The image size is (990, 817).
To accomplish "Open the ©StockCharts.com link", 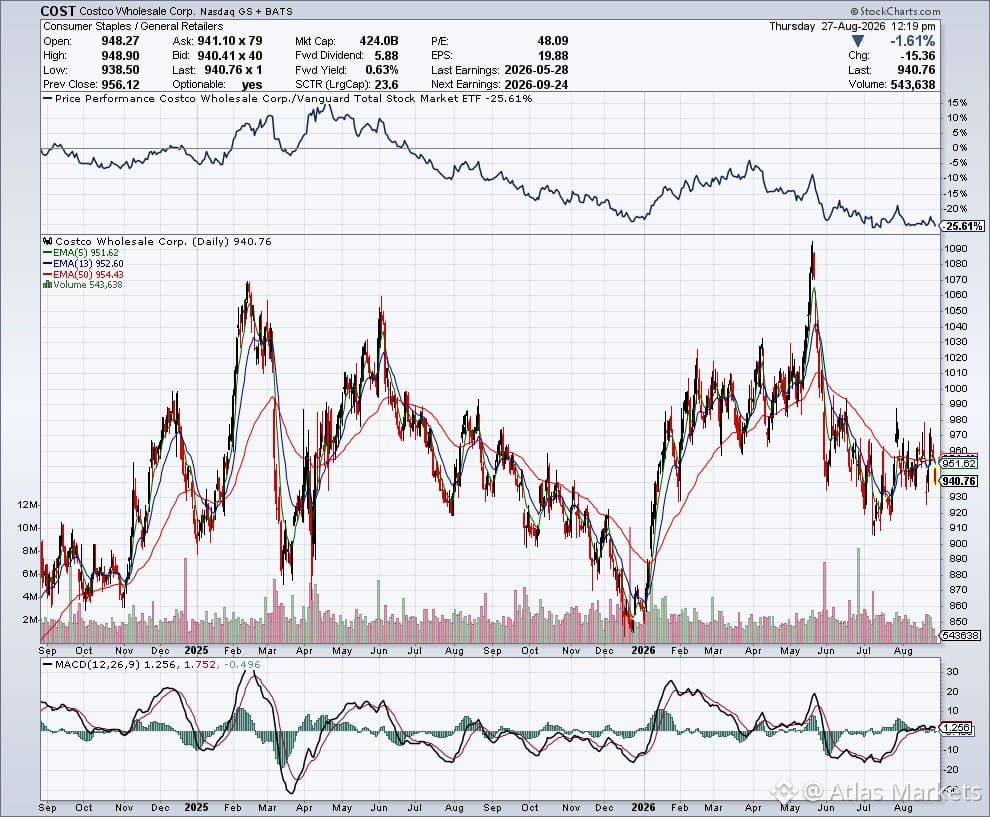I will [895, 11].
